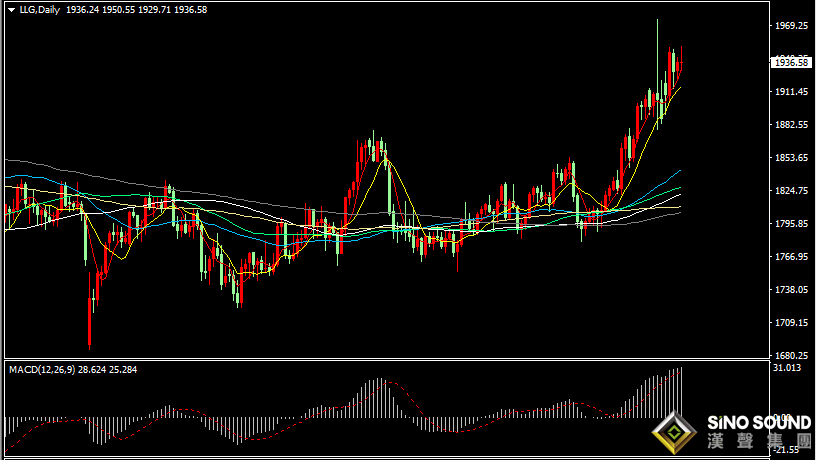Click the 1709.15 price axis label
Image resolution: width=816 pixels, height=460 pixels.
point(792,323)
